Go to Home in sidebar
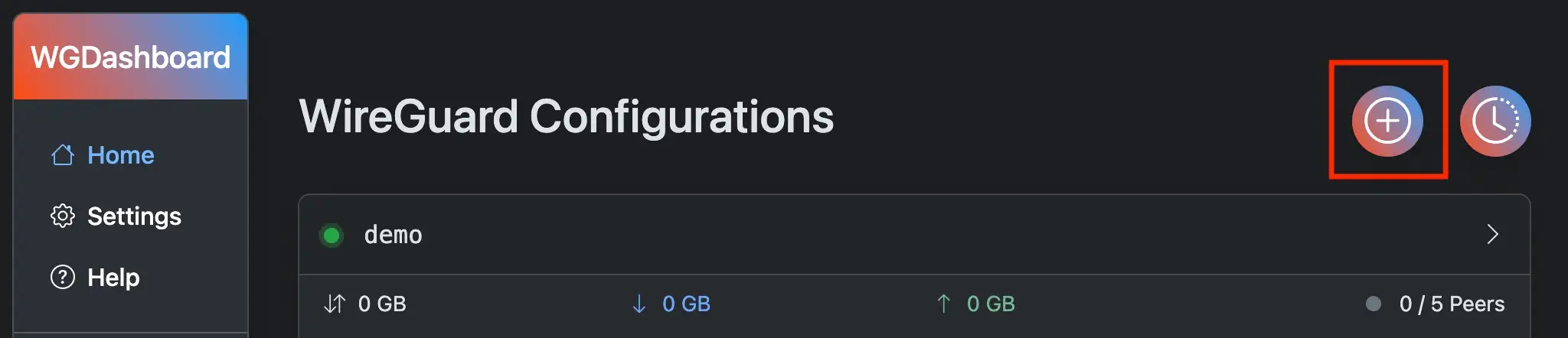Viewport: 1568px width, 338px height. (121, 155)
